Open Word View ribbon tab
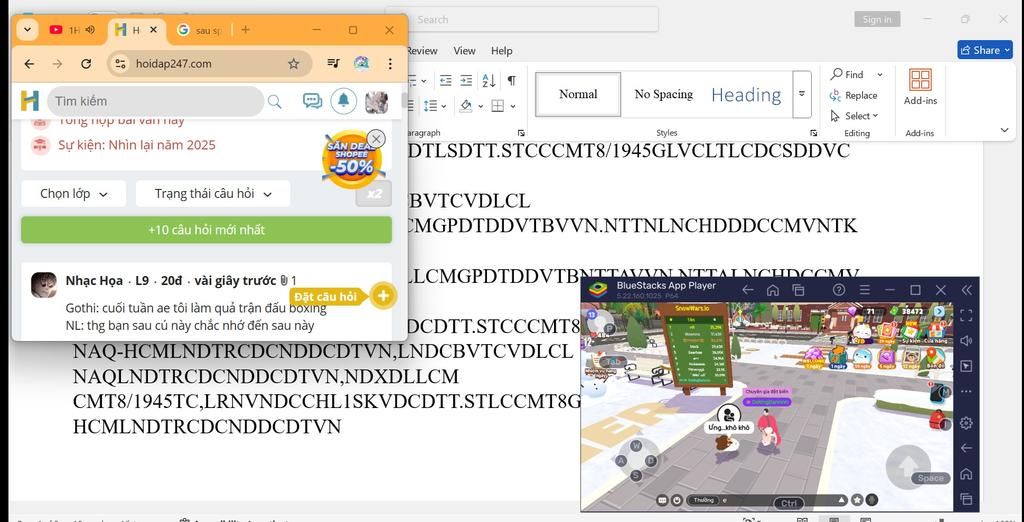The height and width of the screenshot is (522, 1024). click(464, 50)
